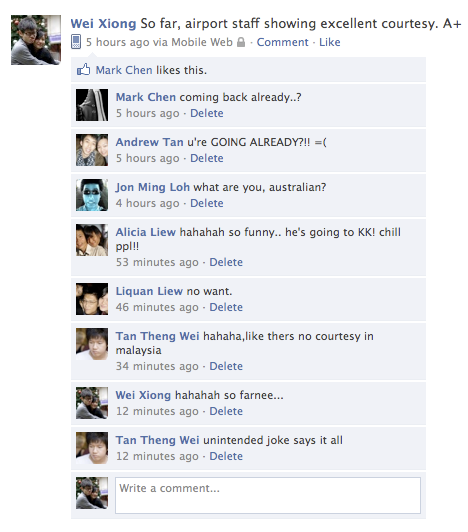Screen dimensions: 468x532
Task: Open Liquan Liew's comment avatar
Action: [x=92, y=299]
